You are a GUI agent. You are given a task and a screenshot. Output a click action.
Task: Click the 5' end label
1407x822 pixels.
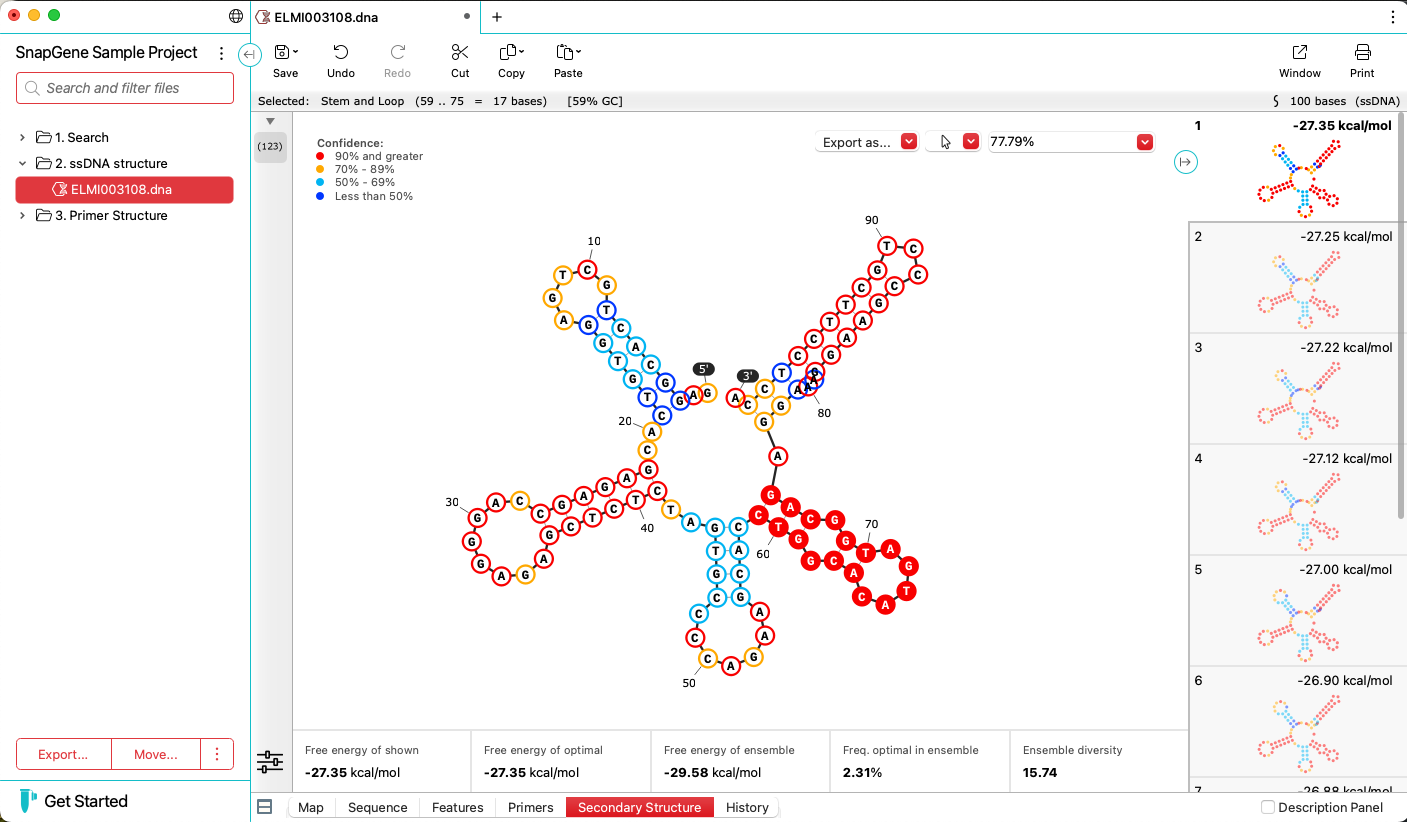tap(703, 369)
